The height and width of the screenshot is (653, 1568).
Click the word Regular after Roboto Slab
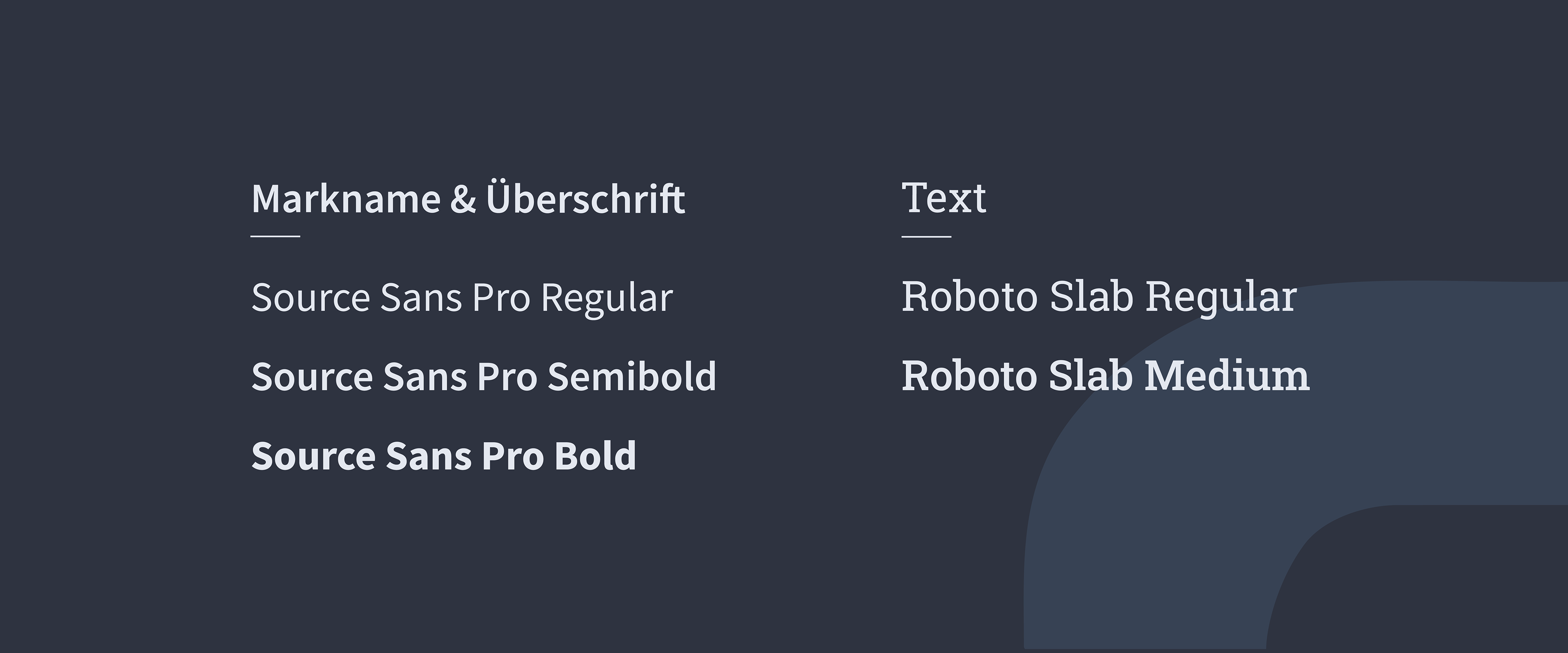point(1221,298)
